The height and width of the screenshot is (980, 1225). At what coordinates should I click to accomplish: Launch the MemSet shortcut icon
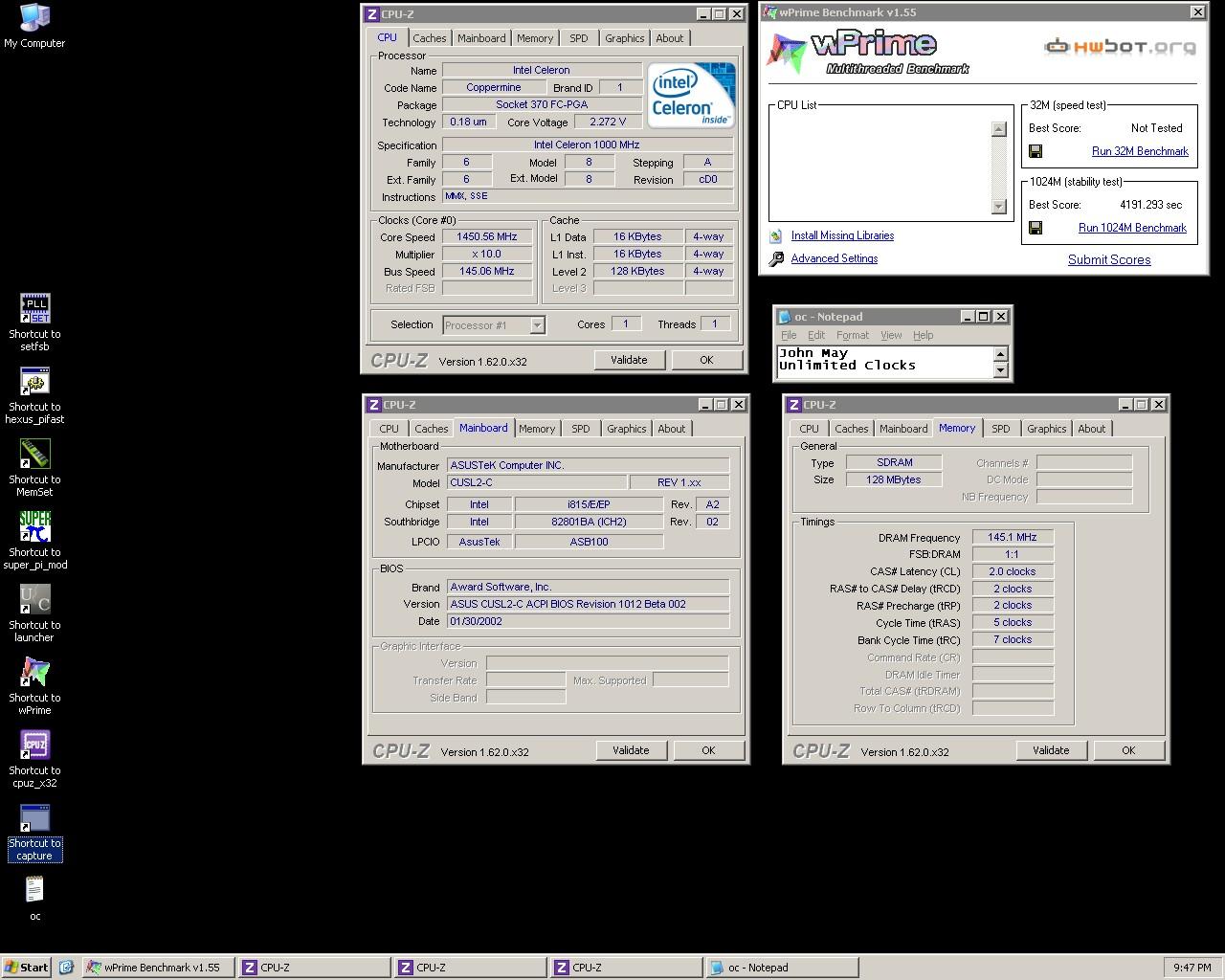[x=34, y=454]
